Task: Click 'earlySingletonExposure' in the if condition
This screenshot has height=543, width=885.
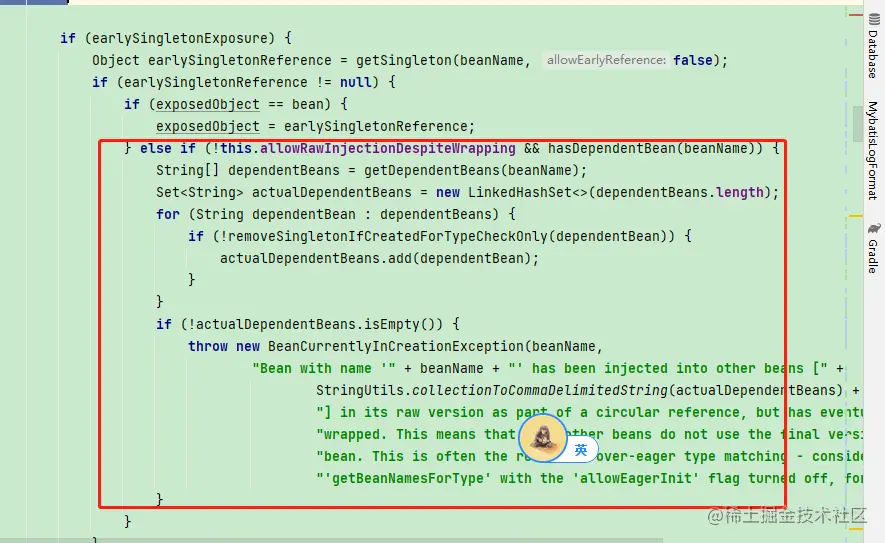Action: tap(180, 38)
